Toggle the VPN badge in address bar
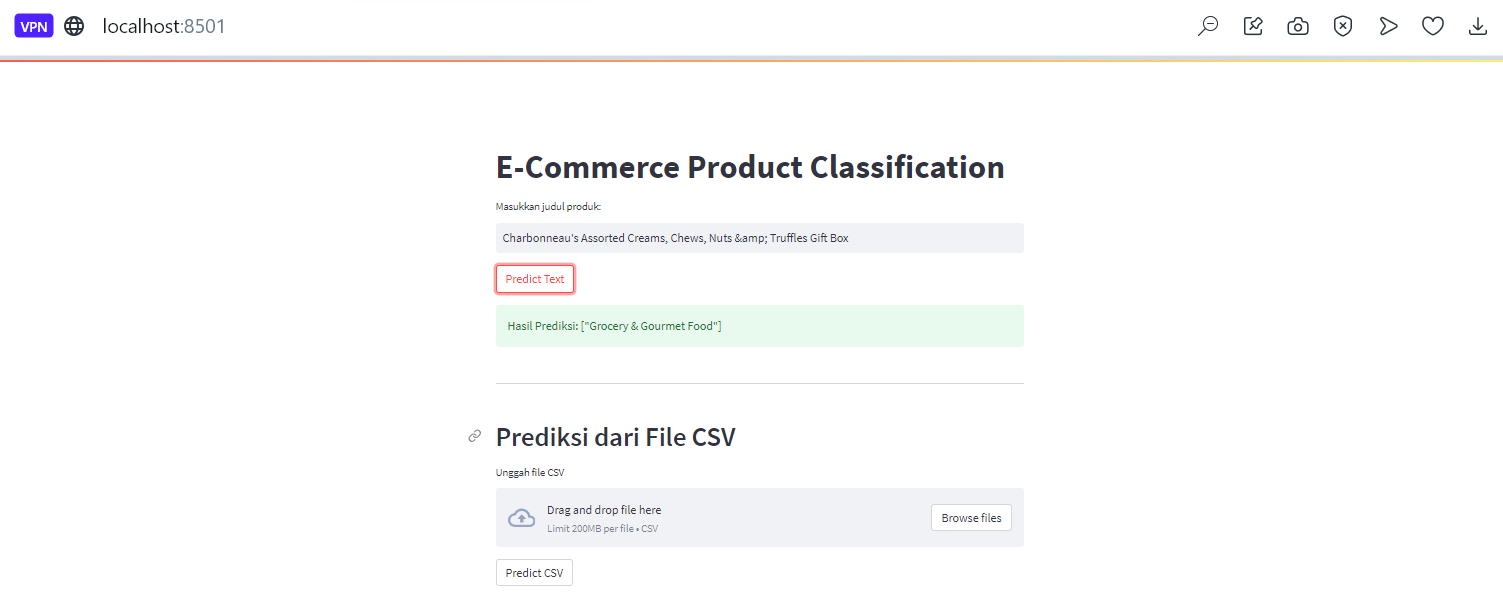 click(x=34, y=27)
